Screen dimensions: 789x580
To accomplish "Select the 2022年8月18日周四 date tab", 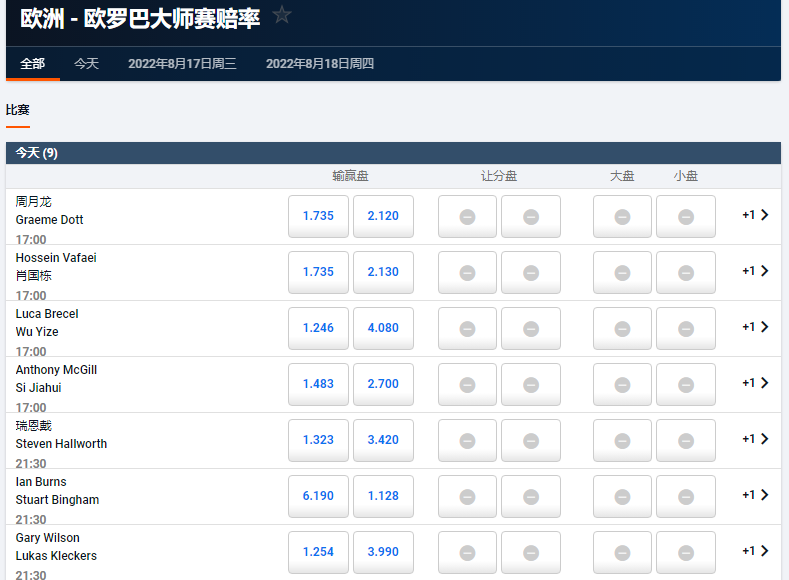I will click(x=320, y=63).
